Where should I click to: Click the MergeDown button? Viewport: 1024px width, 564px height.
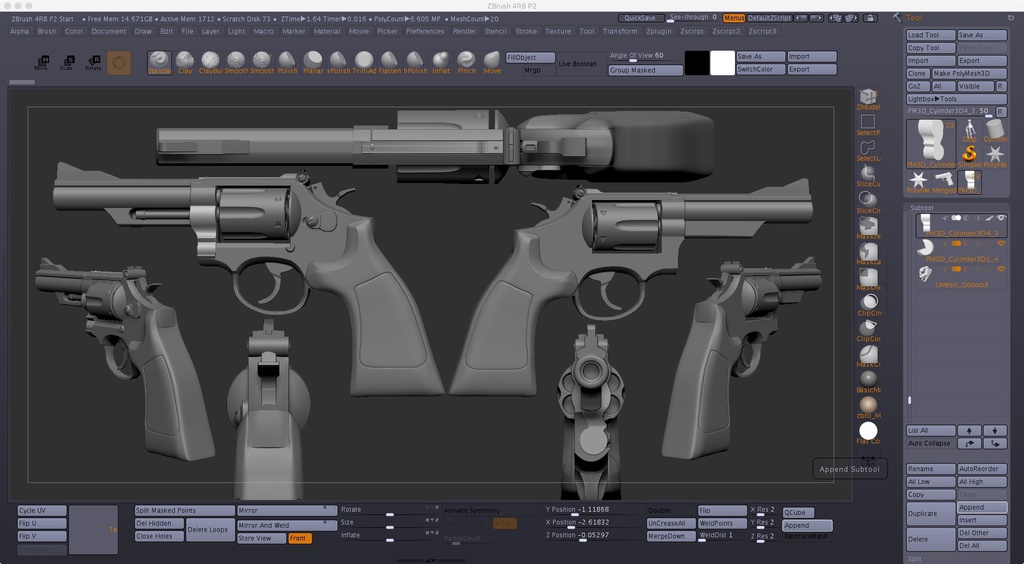(669, 537)
